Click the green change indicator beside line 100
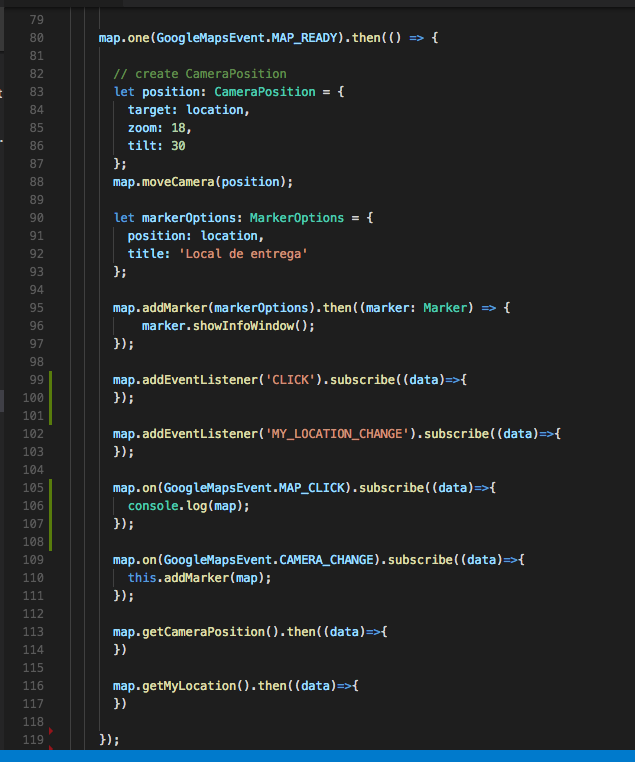Image resolution: width=635 pixels, height=762 pixels. click(51, 398)
